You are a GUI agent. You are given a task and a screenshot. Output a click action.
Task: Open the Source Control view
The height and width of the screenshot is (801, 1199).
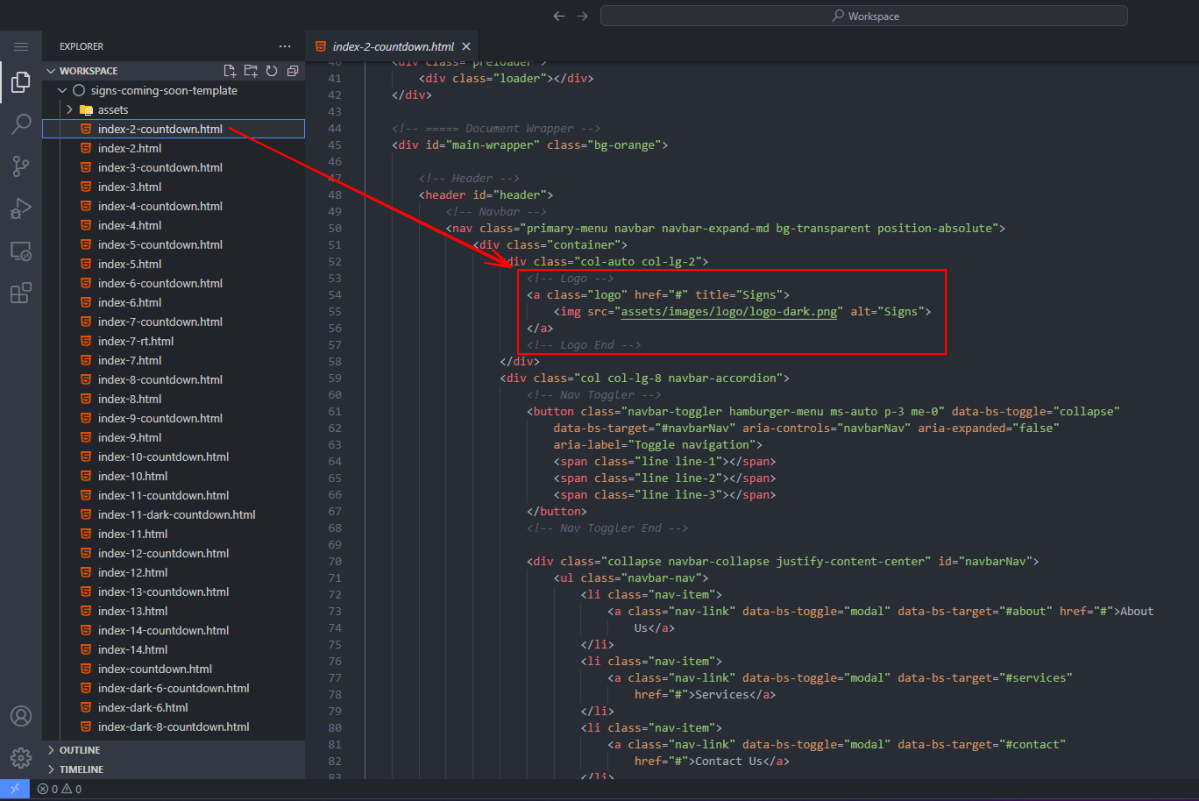(x=20, y=167)
